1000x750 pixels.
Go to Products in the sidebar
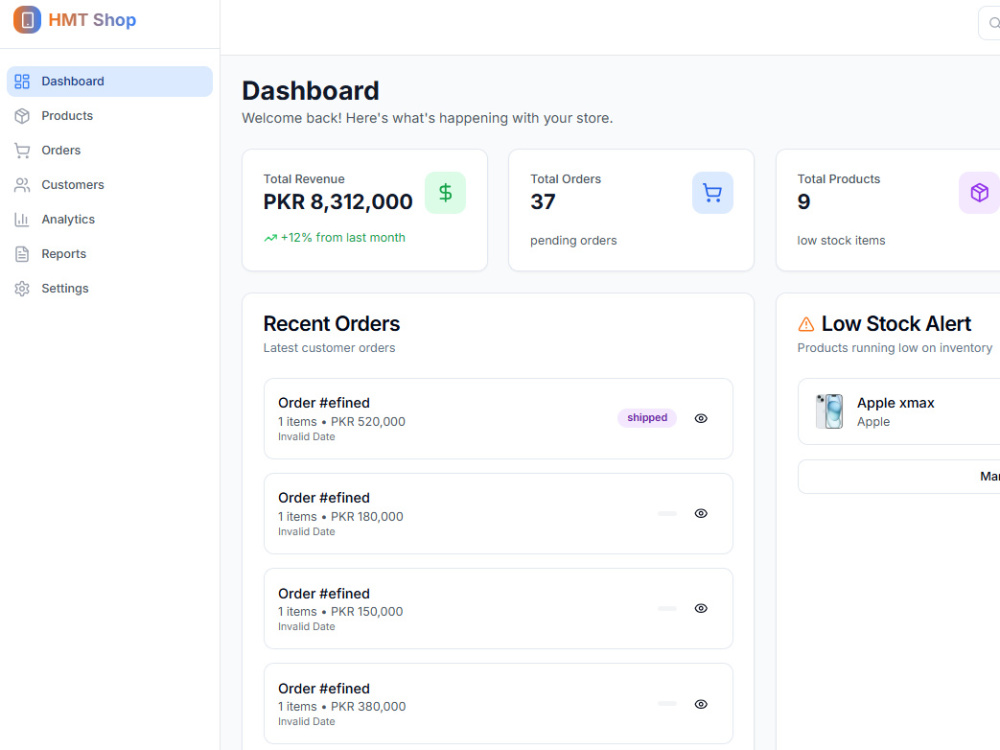click(x=110, y=116)
